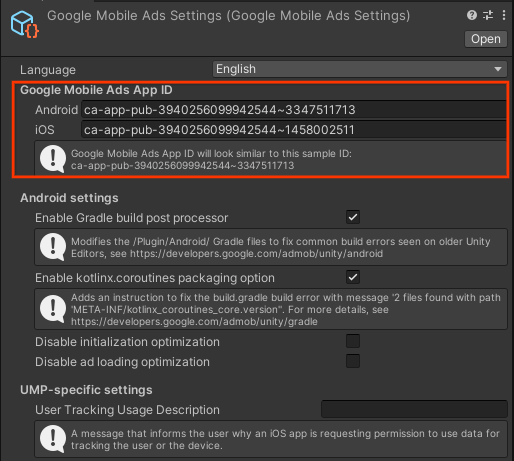The image size is (514, 461).
Task: Click the App ID sample info icon
Action: point(53,159)
